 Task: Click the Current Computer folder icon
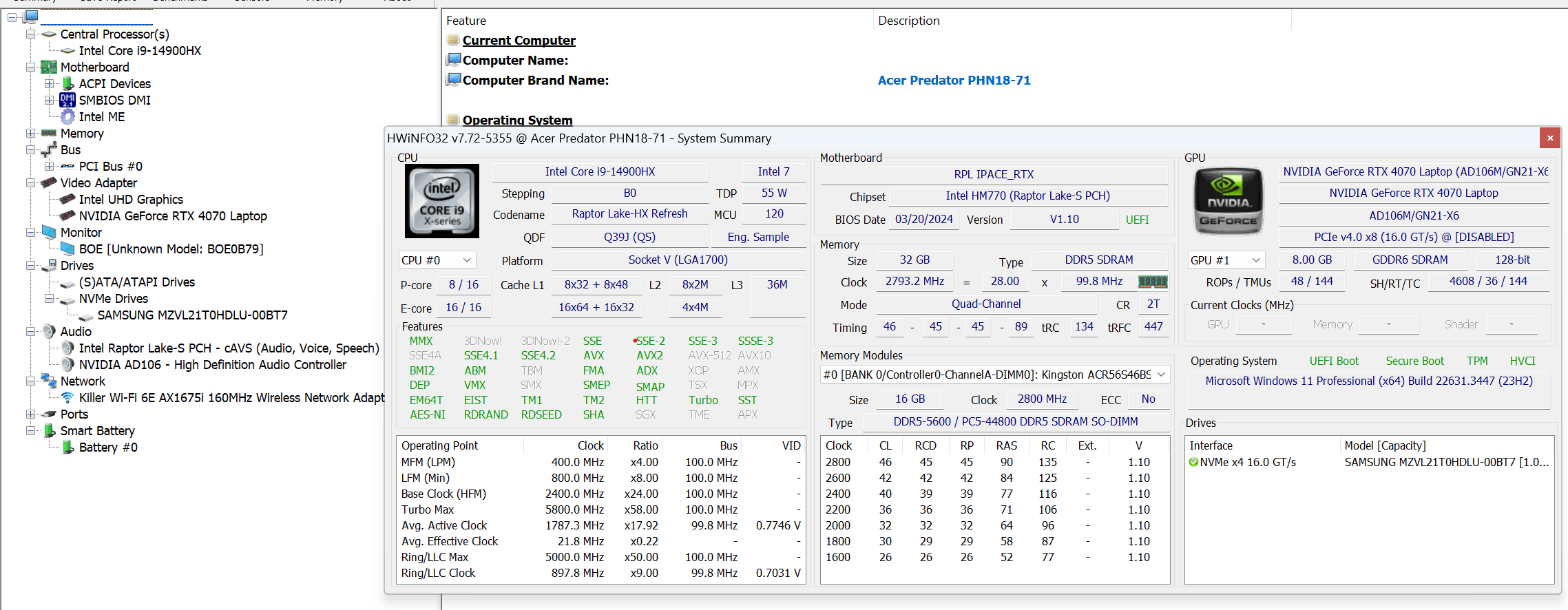[453, 40]
